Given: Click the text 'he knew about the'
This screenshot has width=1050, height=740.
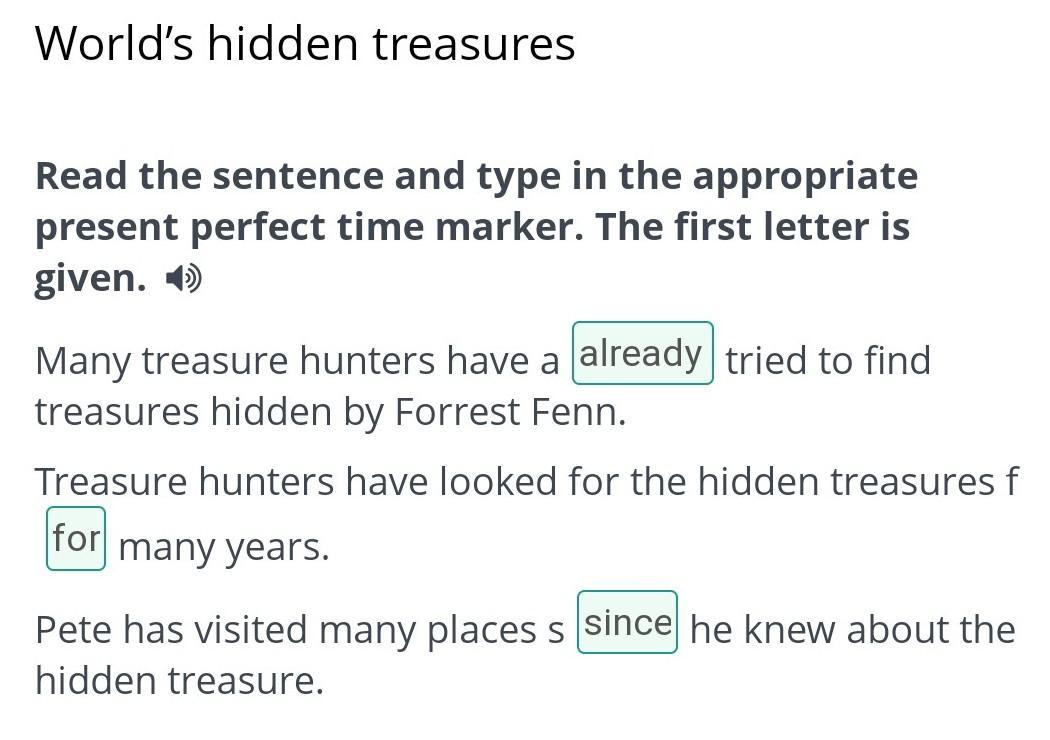Looking at the screenshot, I should [852, 631].
